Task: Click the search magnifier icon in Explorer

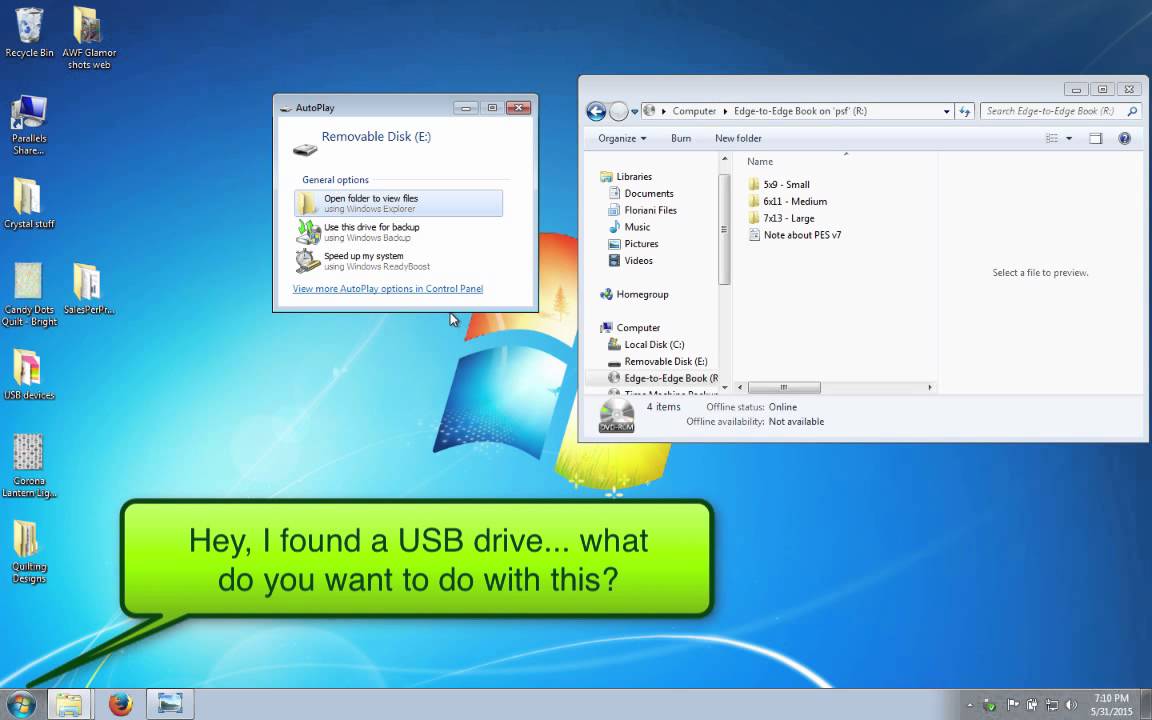Action: point(1132,112)
